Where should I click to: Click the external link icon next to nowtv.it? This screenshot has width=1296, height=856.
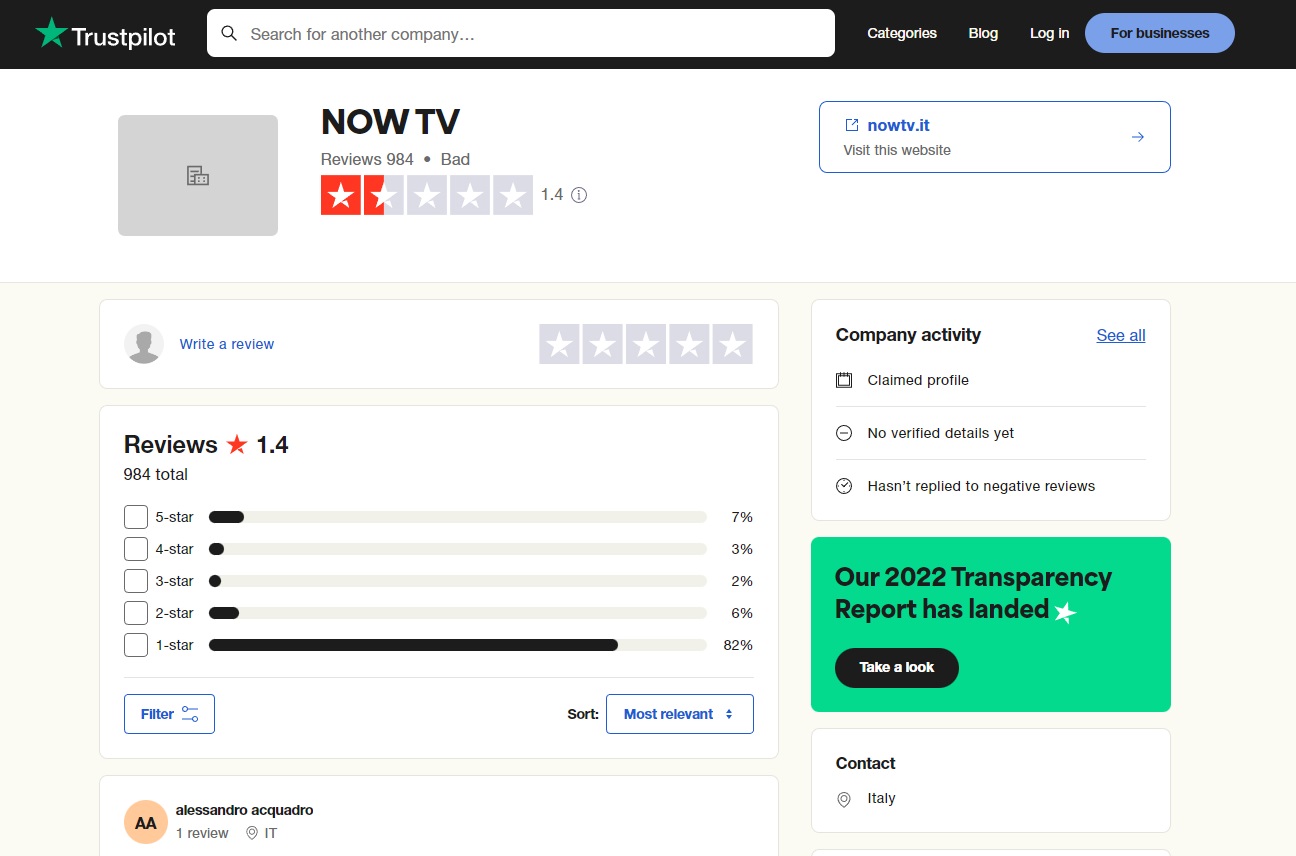pos(853,125)
